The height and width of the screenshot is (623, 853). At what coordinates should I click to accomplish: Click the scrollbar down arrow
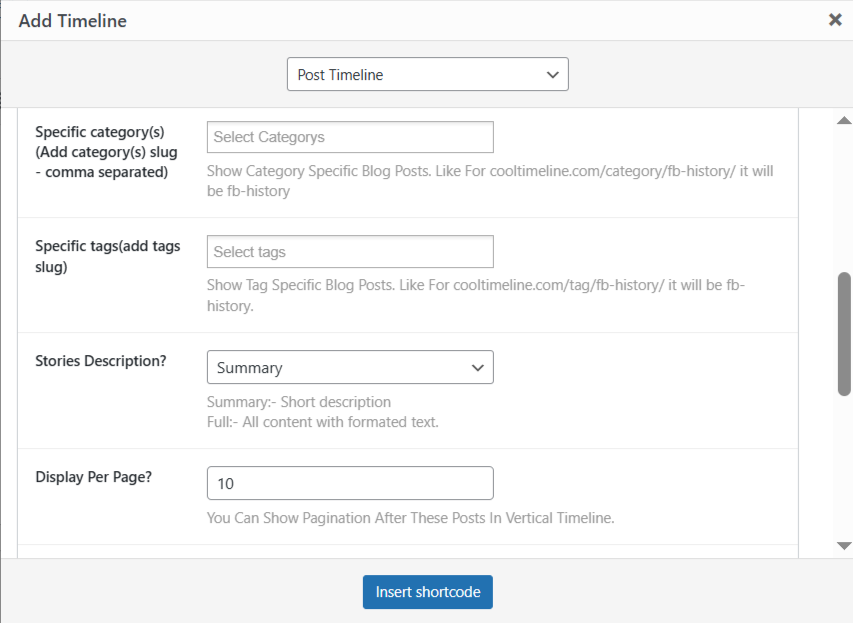[843, 546]
